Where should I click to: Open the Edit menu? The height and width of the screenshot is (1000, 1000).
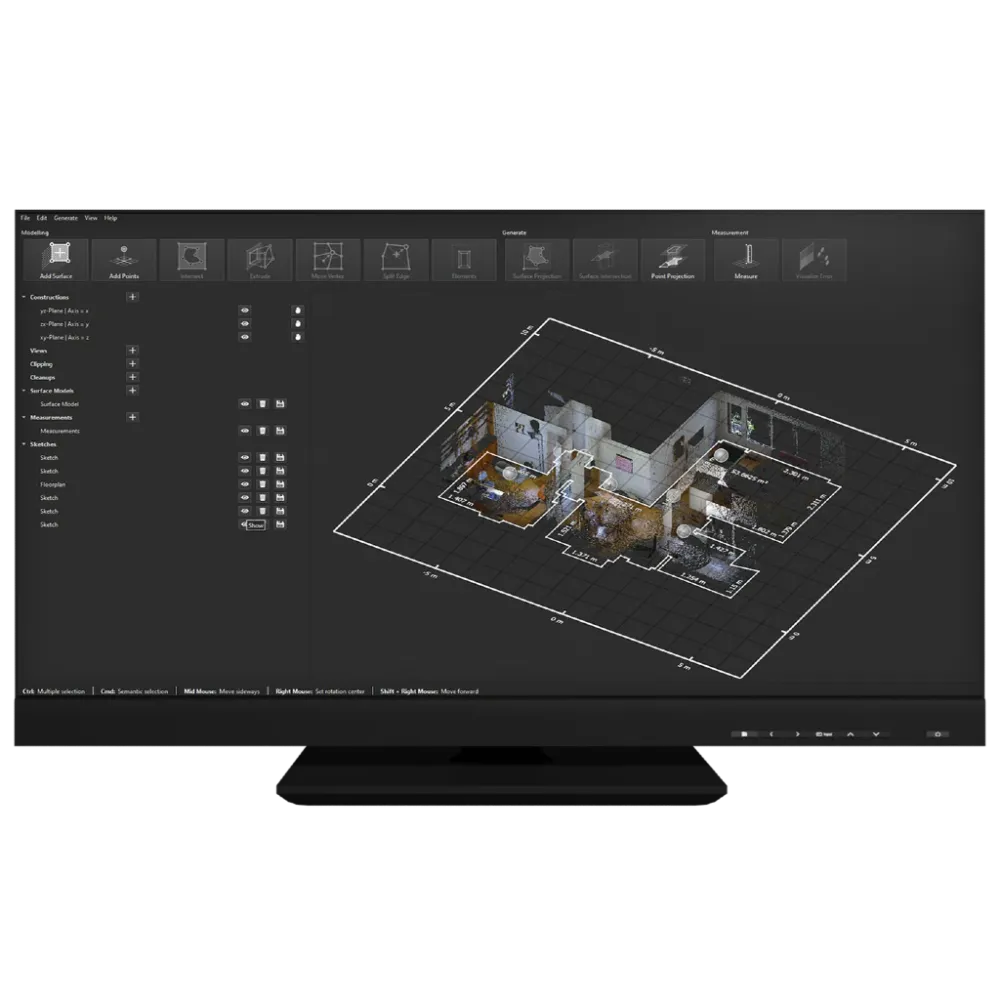pos(42,217)
